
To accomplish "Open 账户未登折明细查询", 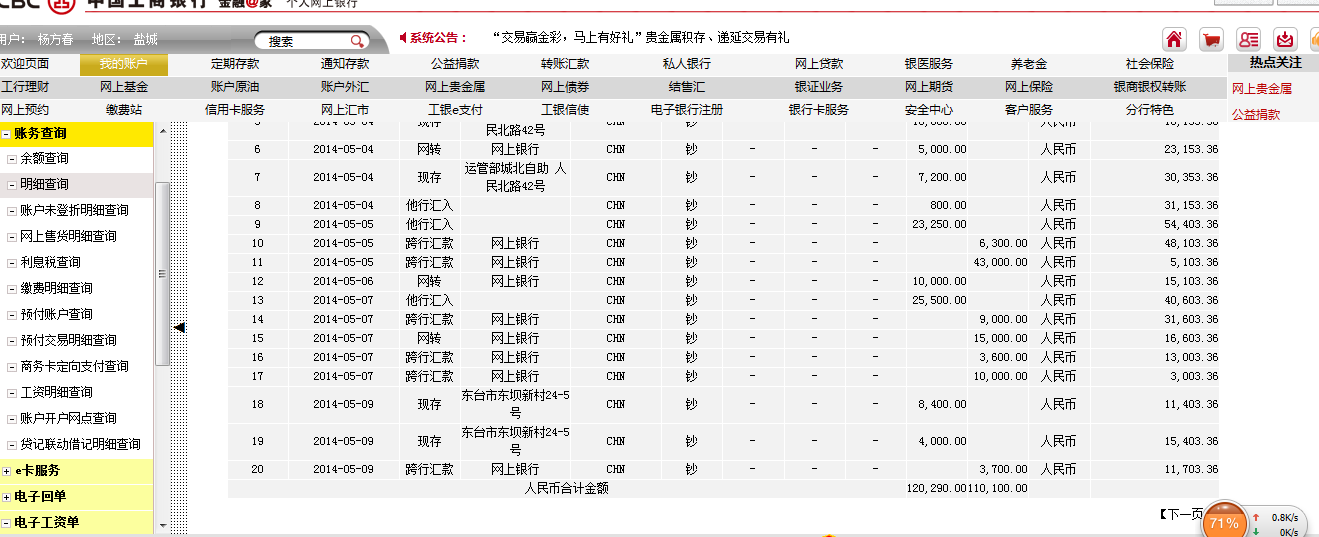I will pos(74,210).
